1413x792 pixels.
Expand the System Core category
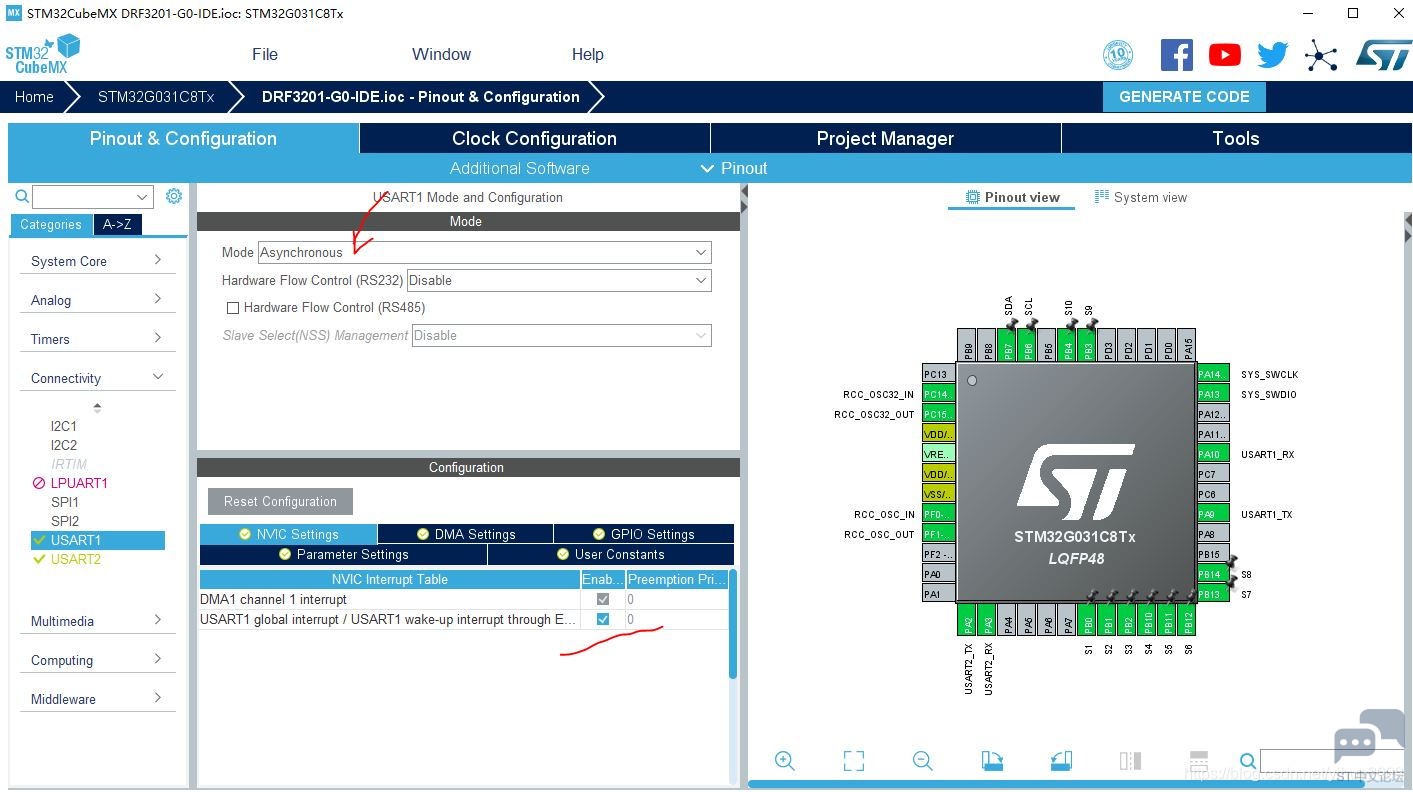tap(98, 261)
